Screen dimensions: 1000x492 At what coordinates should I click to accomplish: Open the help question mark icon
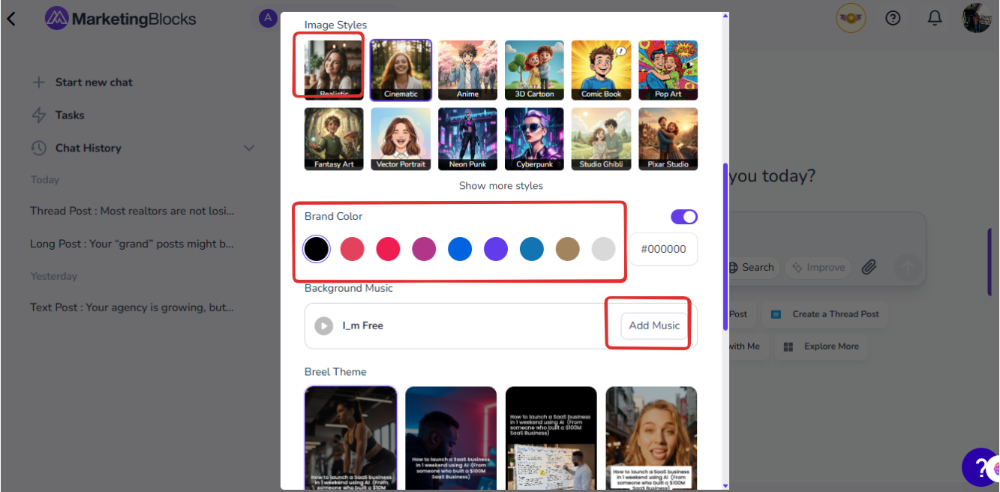click(893, 18)
